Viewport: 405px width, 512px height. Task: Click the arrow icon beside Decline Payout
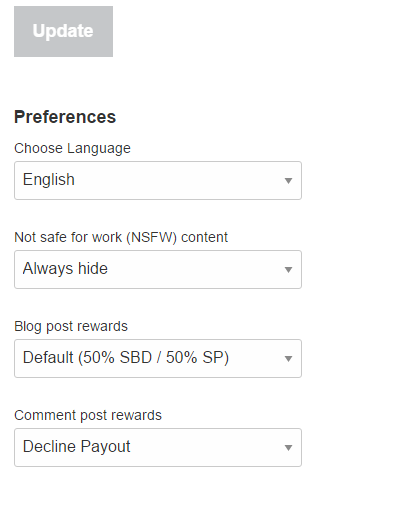click(x=288, y=448)
